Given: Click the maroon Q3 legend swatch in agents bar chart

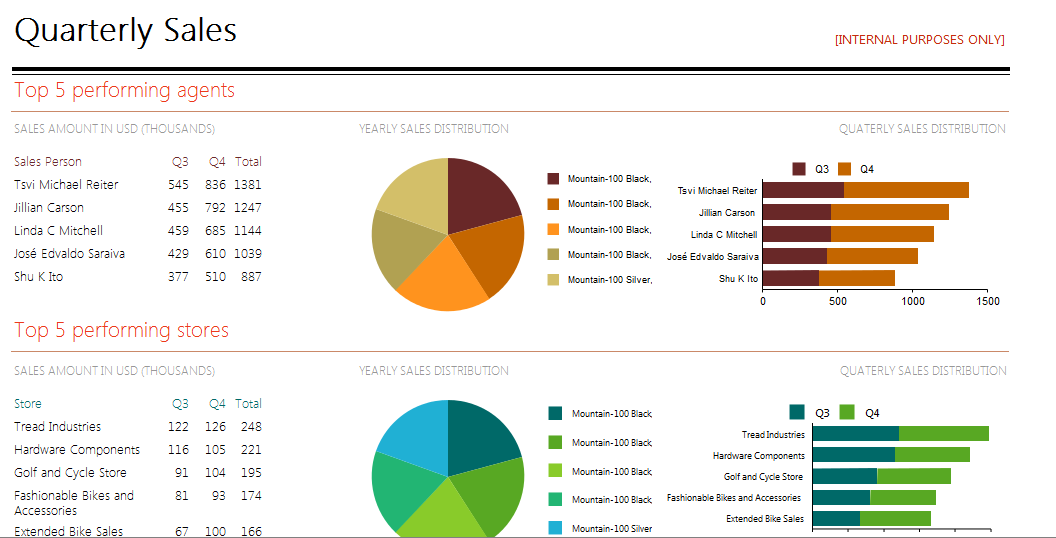Looking at the screenshot, I should [x=799, y=169].
